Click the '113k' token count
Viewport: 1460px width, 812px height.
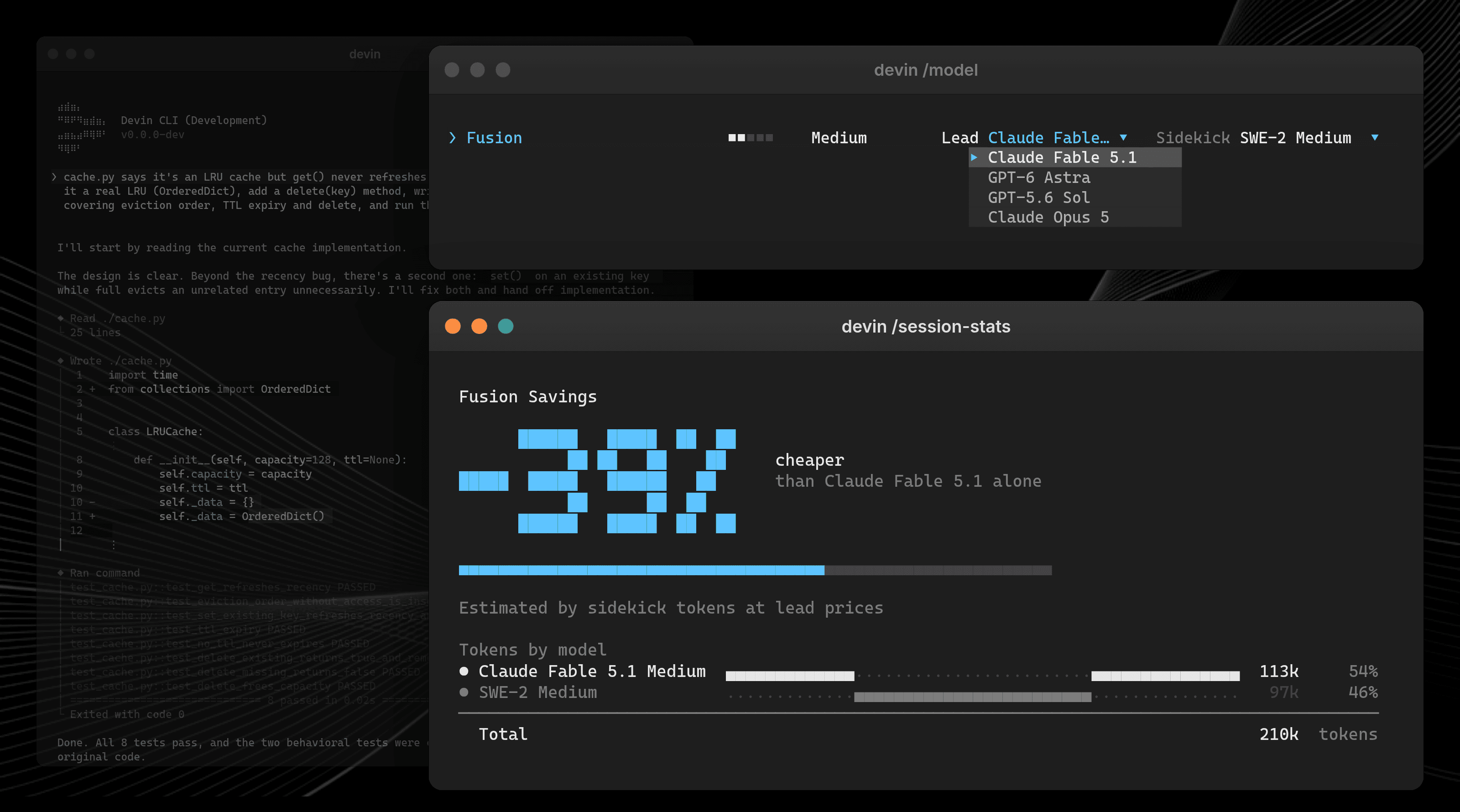1278,671
